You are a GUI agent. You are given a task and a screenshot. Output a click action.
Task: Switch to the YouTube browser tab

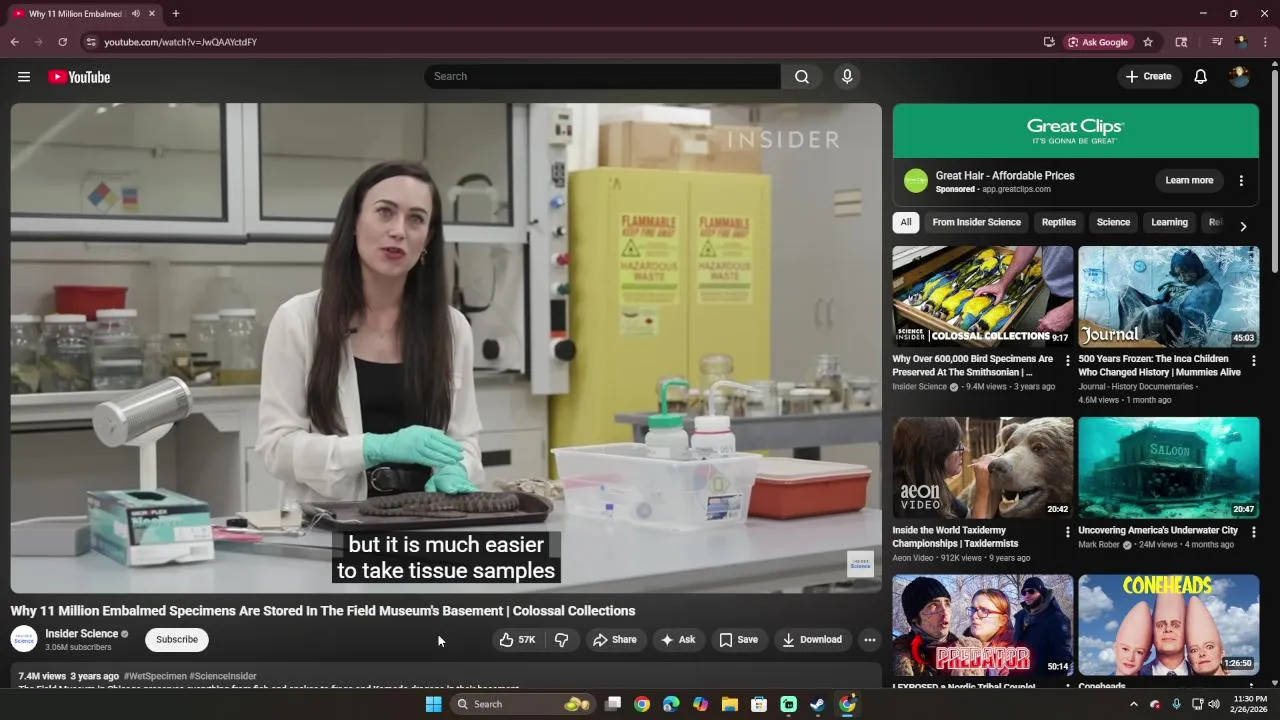(x=85, y=14)
